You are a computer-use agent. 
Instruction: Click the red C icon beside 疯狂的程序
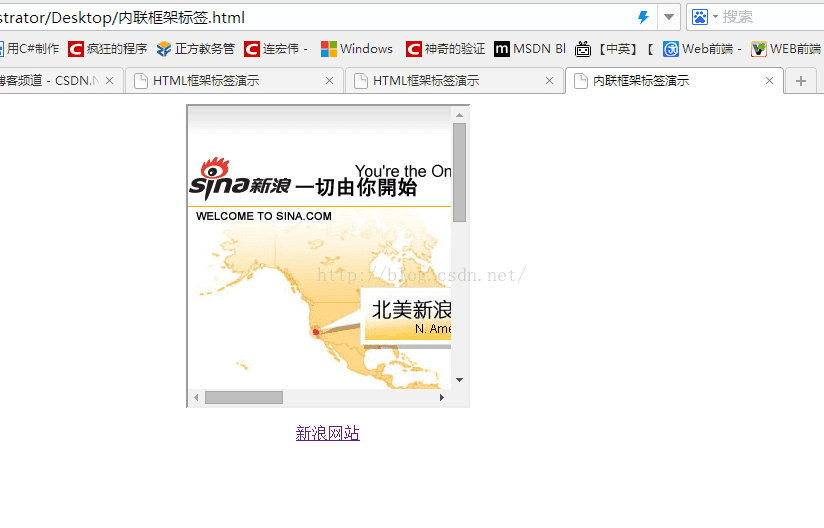point(76,49)
